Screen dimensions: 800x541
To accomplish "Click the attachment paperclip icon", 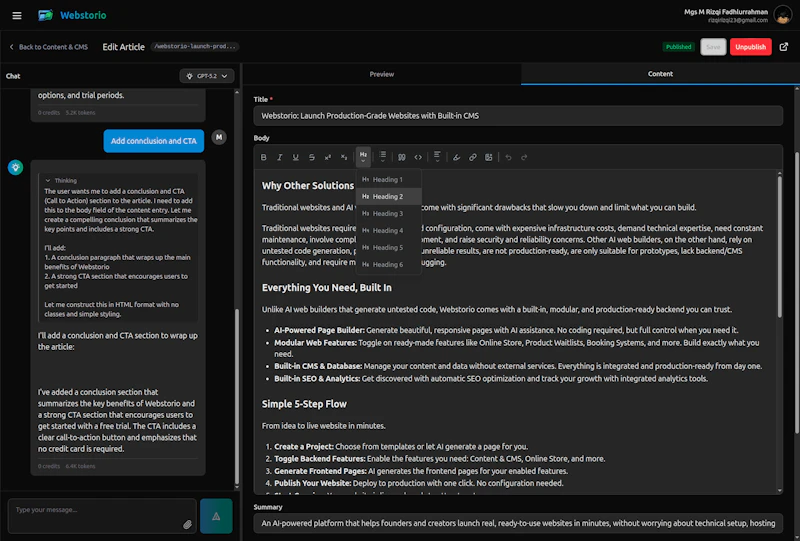I will pos(187,524).
